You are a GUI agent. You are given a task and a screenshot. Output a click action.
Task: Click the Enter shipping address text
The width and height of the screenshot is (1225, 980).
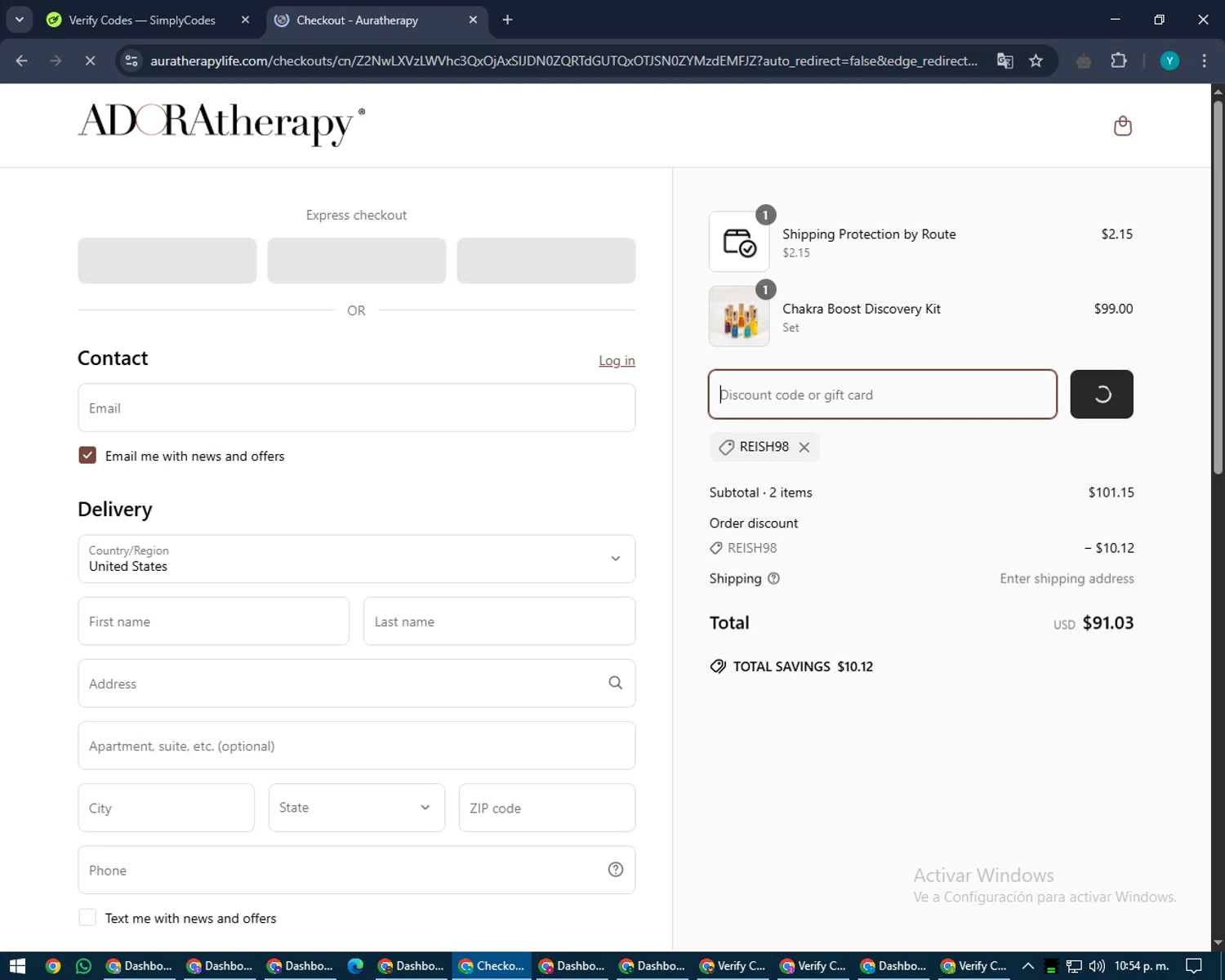pos(1067,579)
